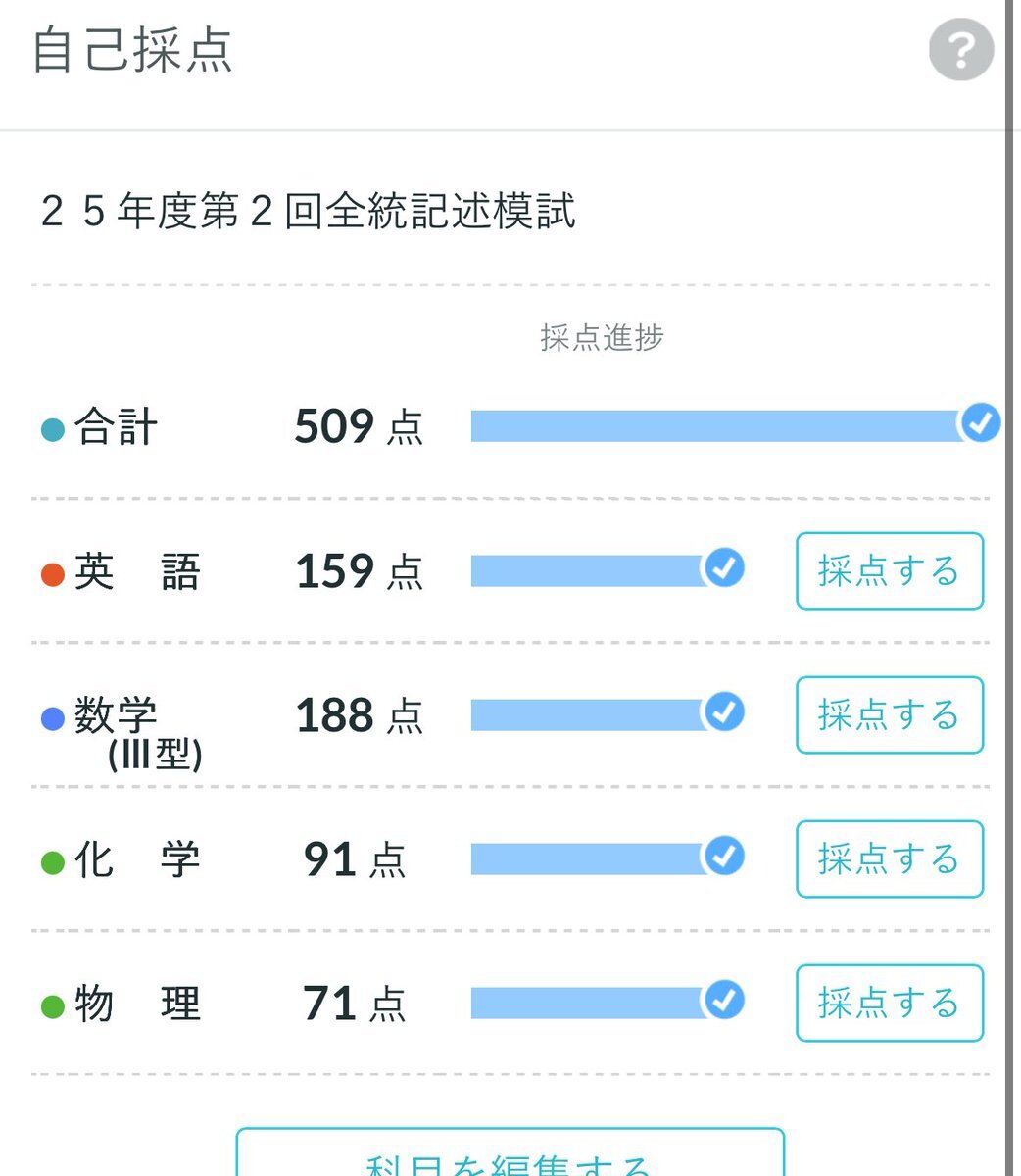This screenshot has height=1176, width=1021.
Task: Click the 英語 scoring progress bar
Action: (x=595, y=570)
